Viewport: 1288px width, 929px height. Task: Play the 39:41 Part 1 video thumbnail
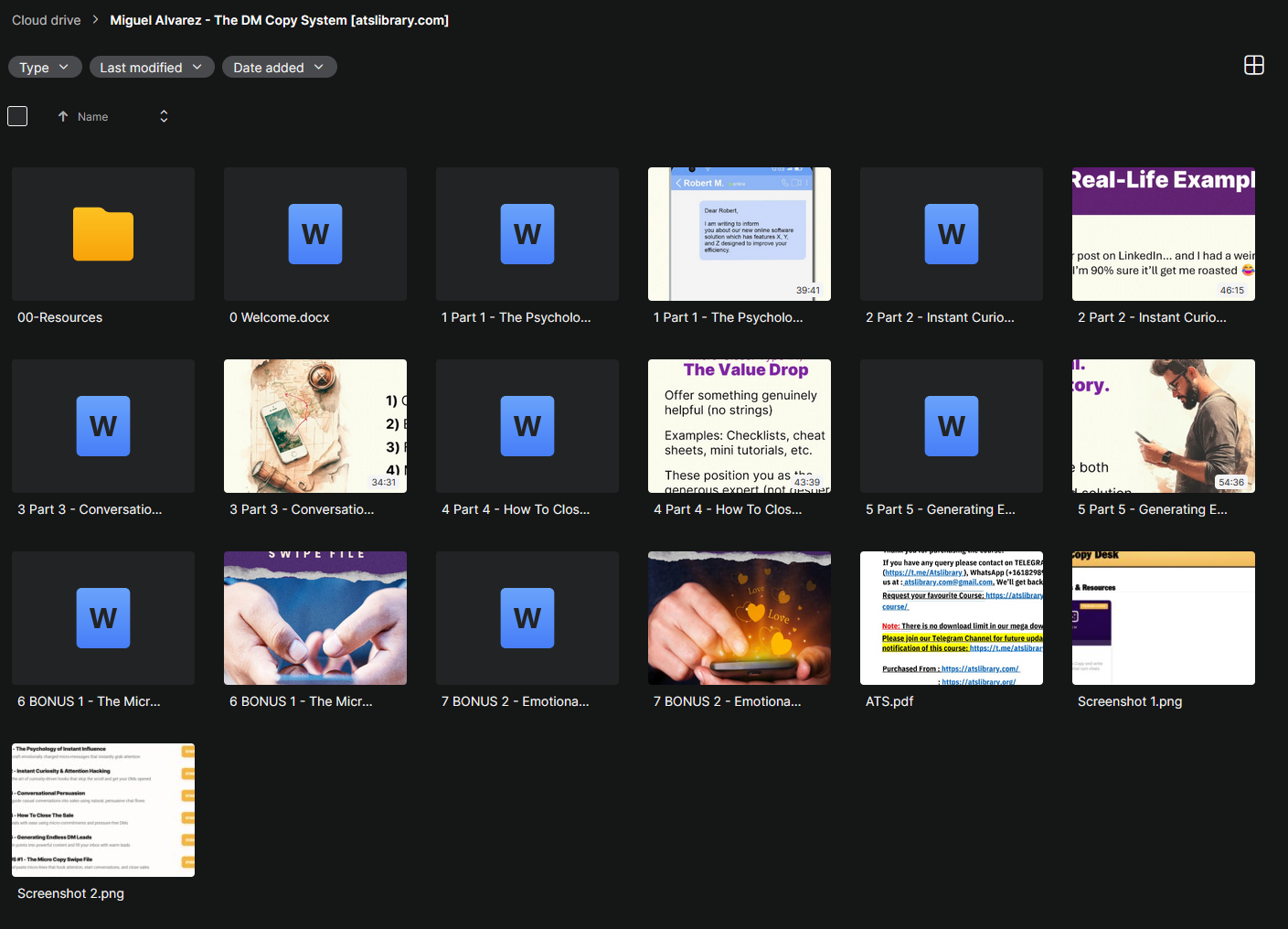click(x=739, y=234)
